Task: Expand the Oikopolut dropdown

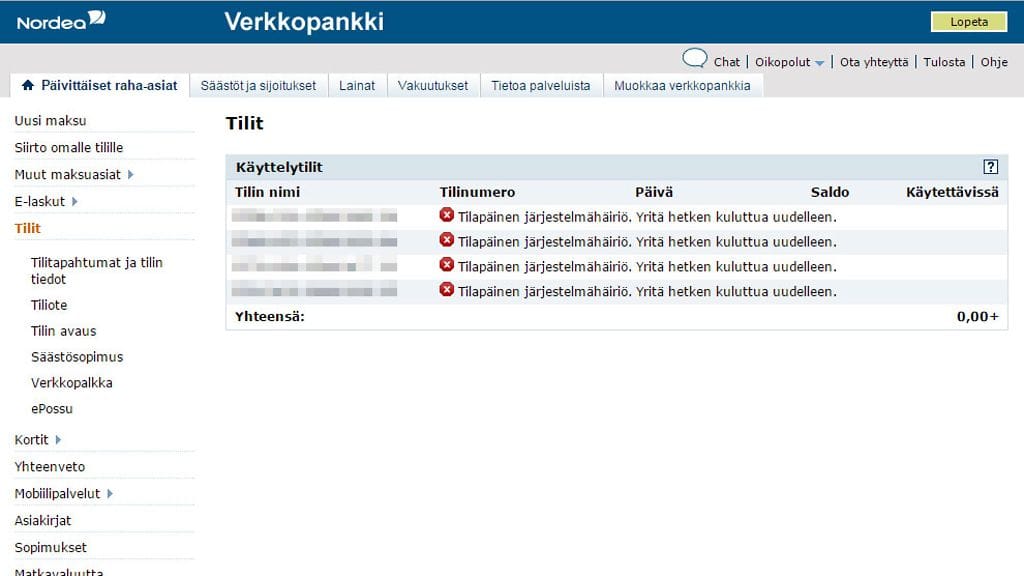Action: tap(790, 61)
